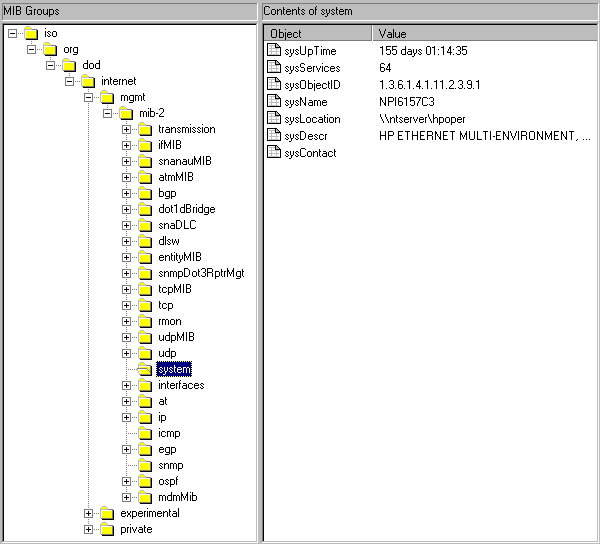This screenshot has height=545, width=600.
Task: Click the org folder icon
Action: tap(50, 50)
